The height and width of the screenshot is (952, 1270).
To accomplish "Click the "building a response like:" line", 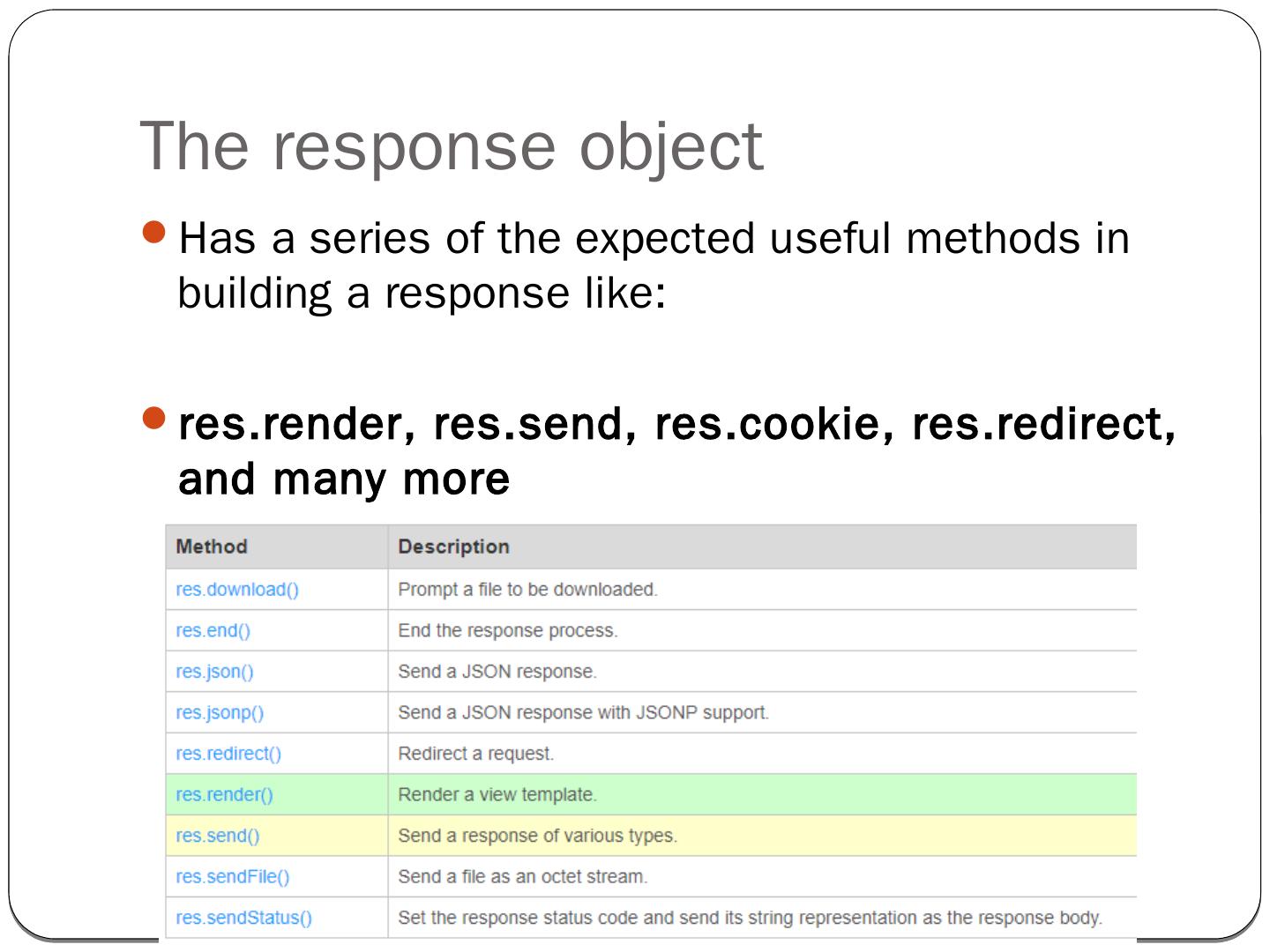I will click(x=422, y=294).
